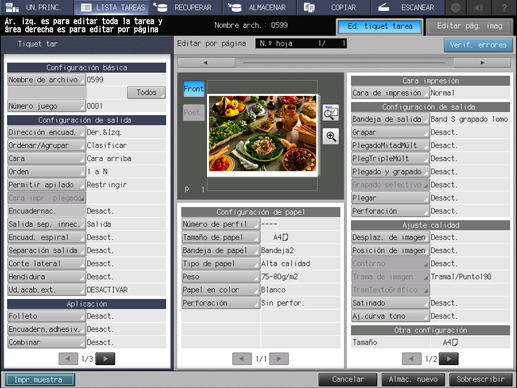The width and height of the screenshot is (517, 388).
Task: Select the Post. side toggle
Action: pos(194,113)
